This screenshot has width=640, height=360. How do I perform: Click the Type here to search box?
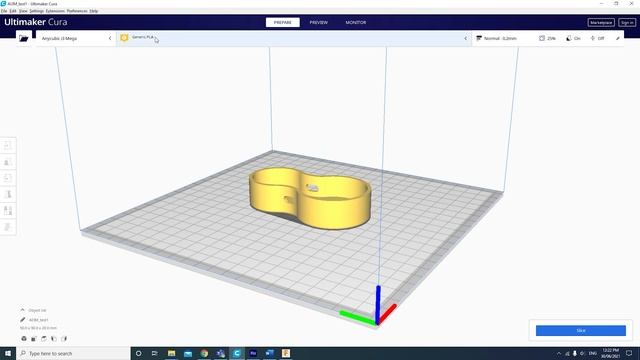tap(73, 353)
